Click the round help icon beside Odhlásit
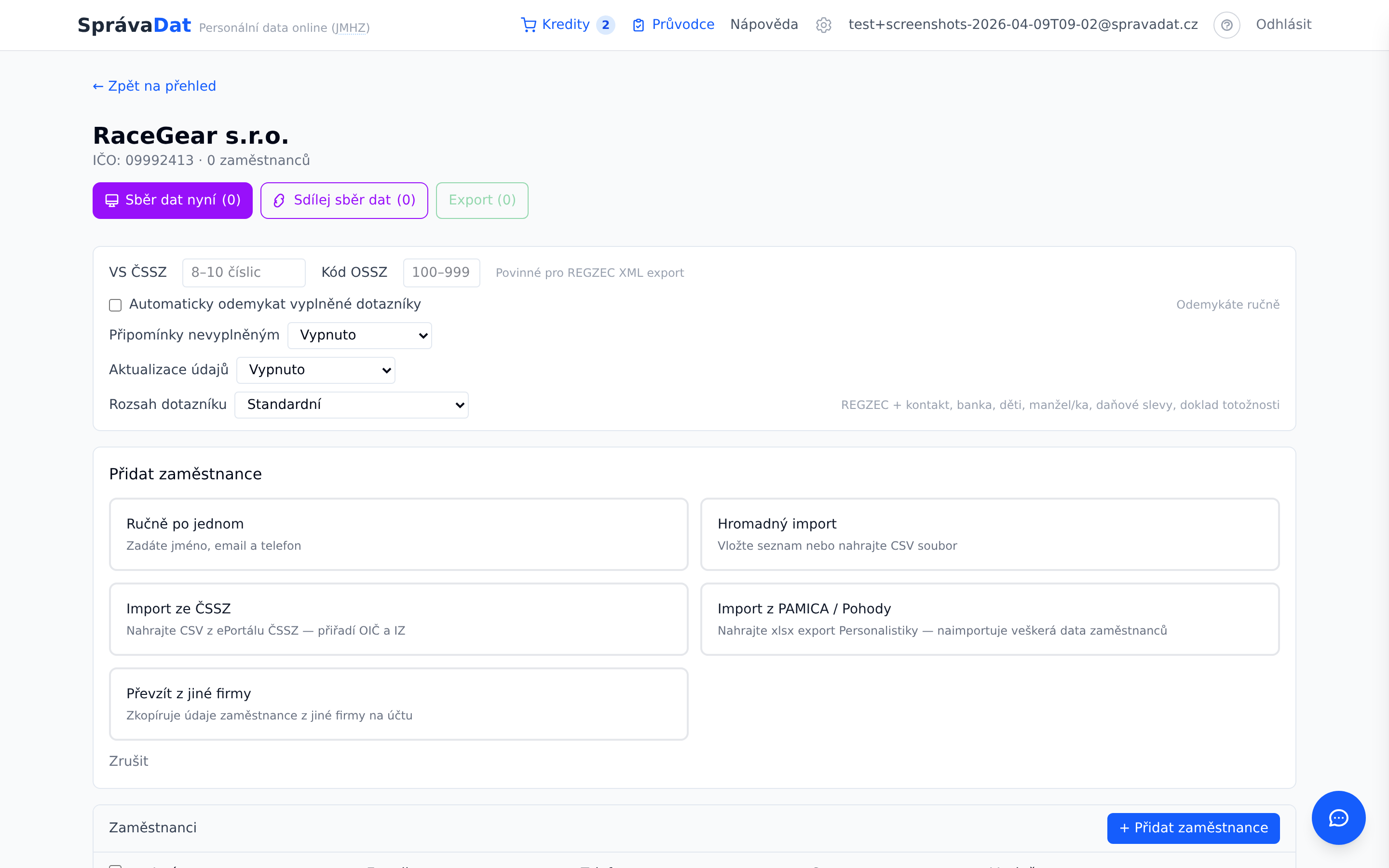 [1226, 25]
